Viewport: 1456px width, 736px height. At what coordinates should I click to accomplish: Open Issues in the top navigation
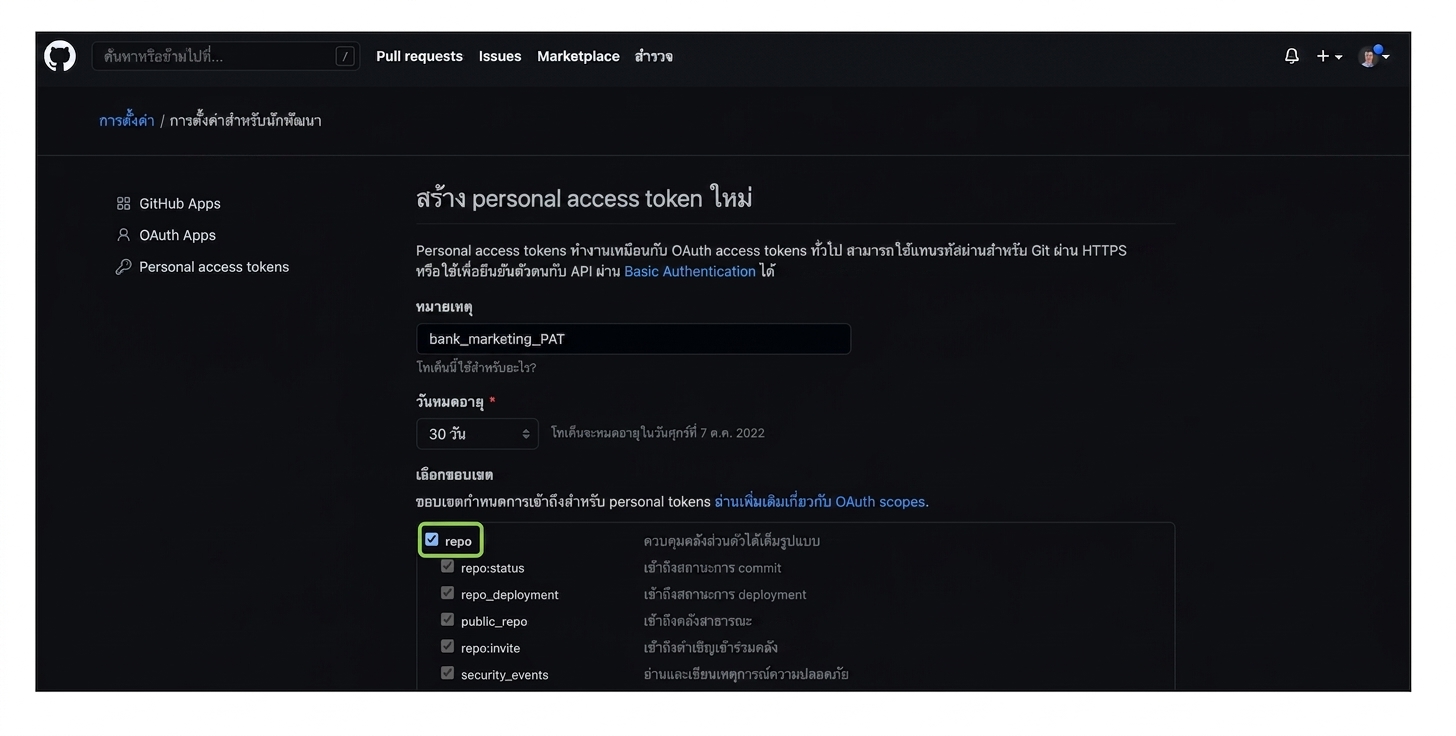point(500,56)
